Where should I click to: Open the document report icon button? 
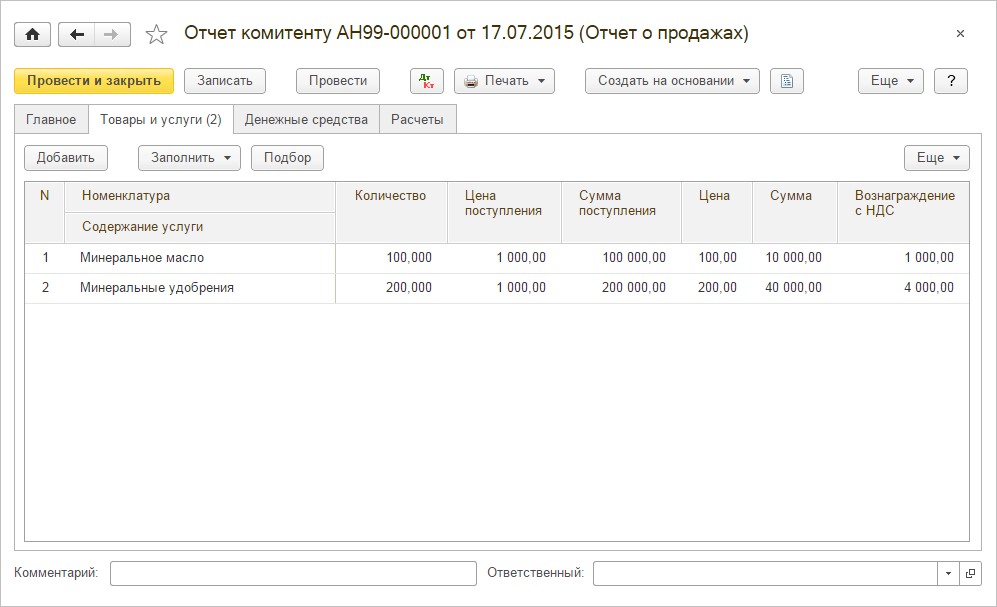(x=787, y=81)
